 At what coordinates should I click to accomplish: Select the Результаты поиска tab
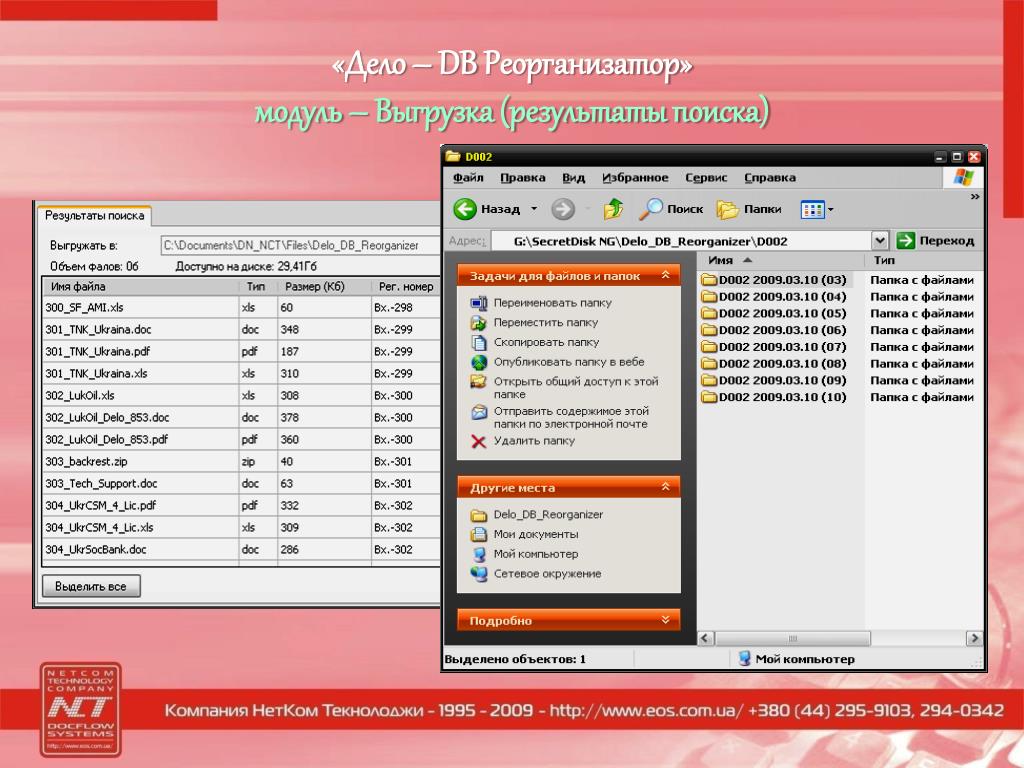[94, 216]
